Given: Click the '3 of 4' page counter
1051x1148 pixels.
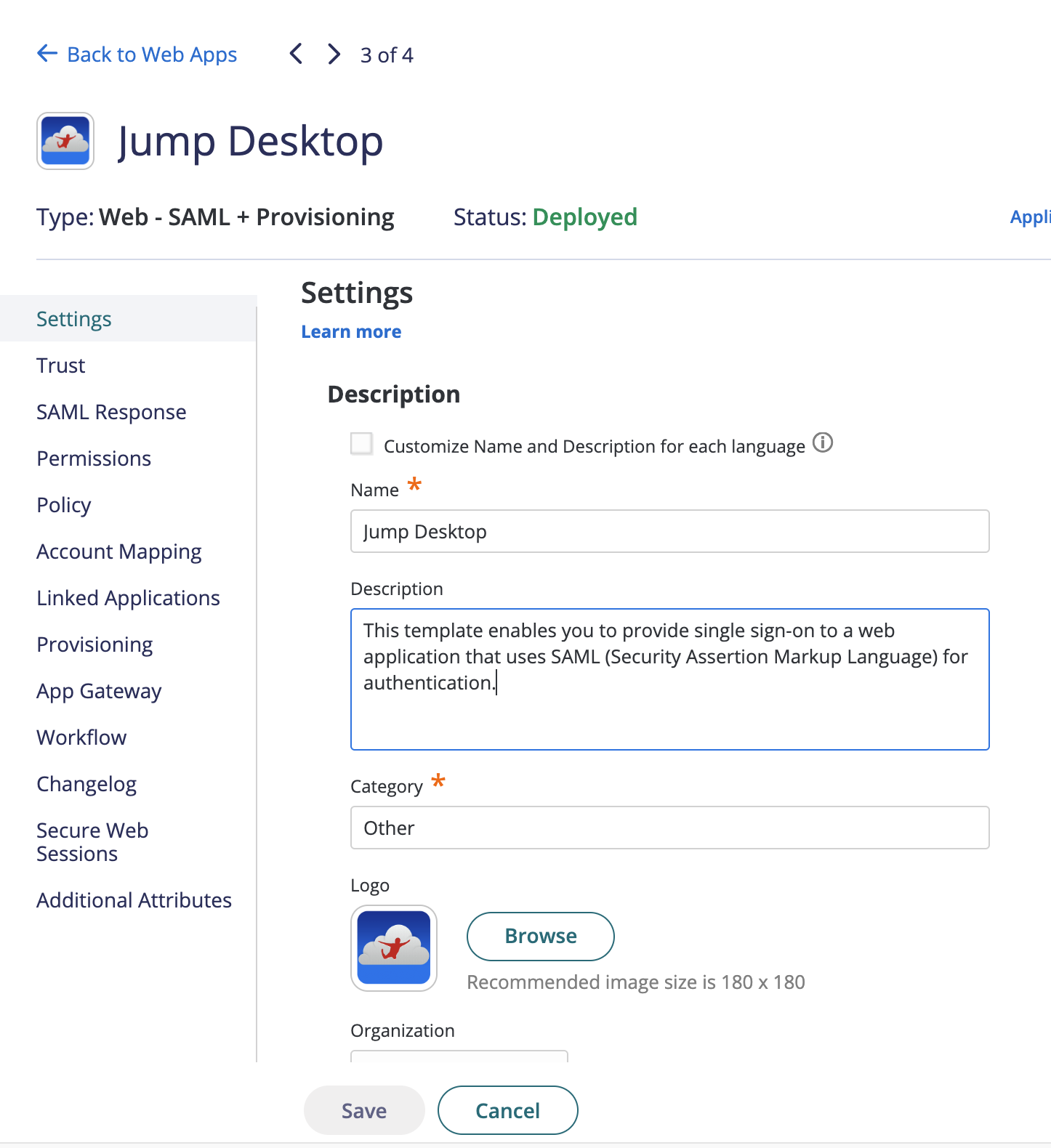Looking at the screenshot, I should pyautogui.click(x=387, y=55).
